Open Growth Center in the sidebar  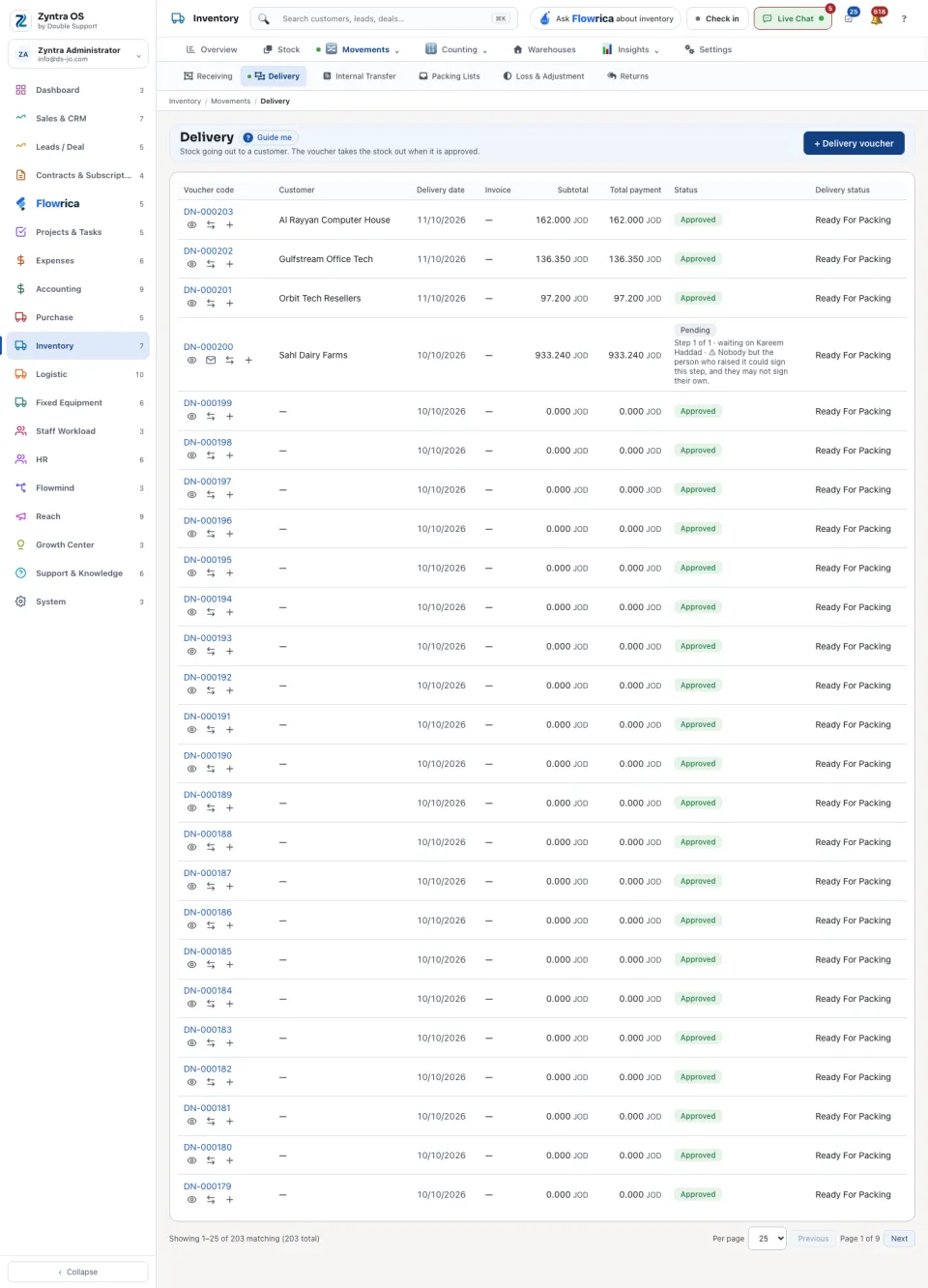tap(78, 545)
